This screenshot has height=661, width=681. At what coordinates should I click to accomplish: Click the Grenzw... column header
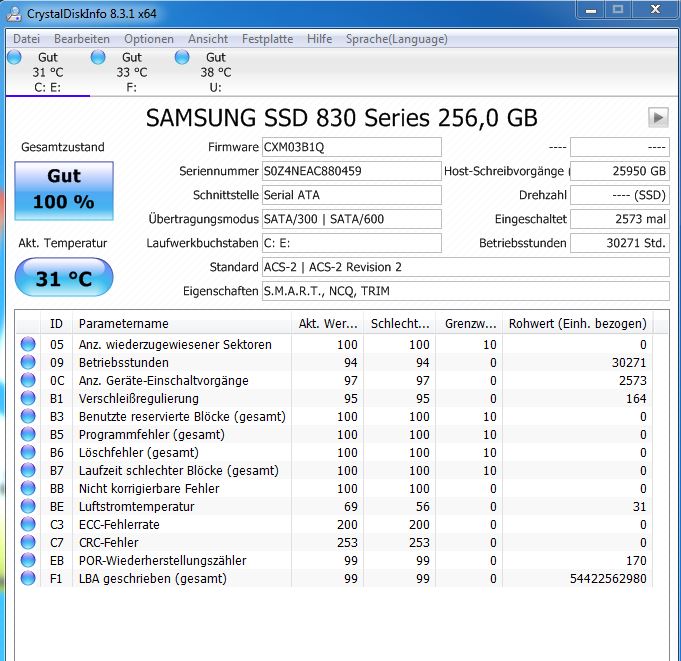click(x=469, y=324)
